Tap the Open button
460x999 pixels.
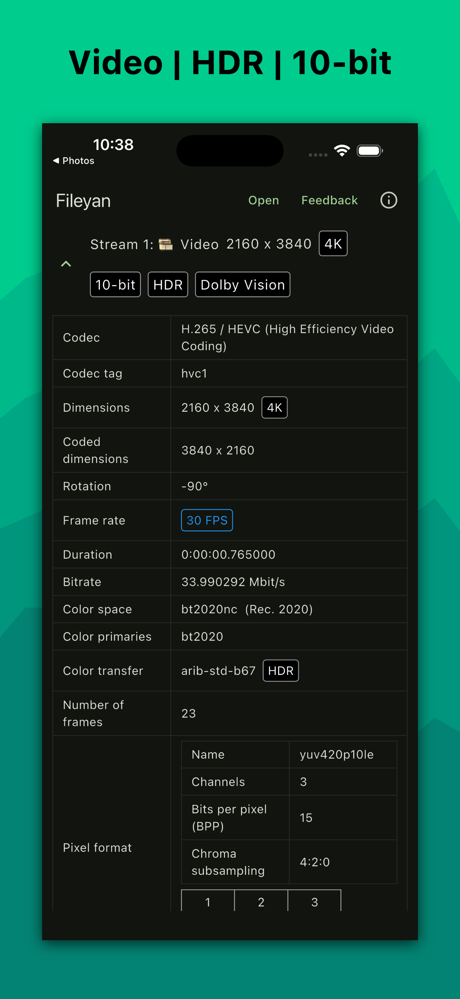[264, 201]
